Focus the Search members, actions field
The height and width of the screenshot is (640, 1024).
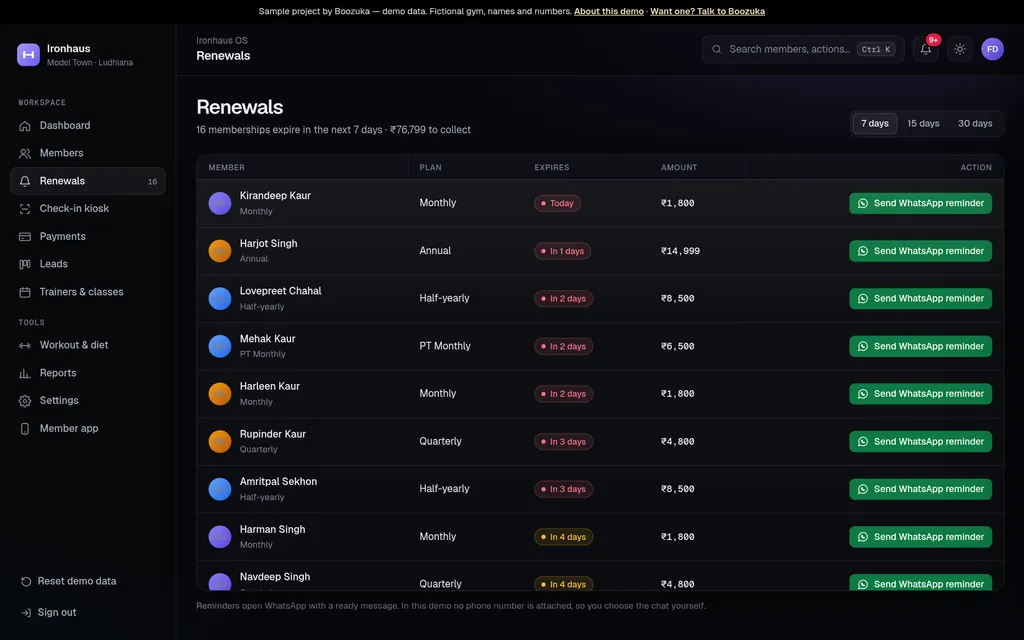point(803,49)
